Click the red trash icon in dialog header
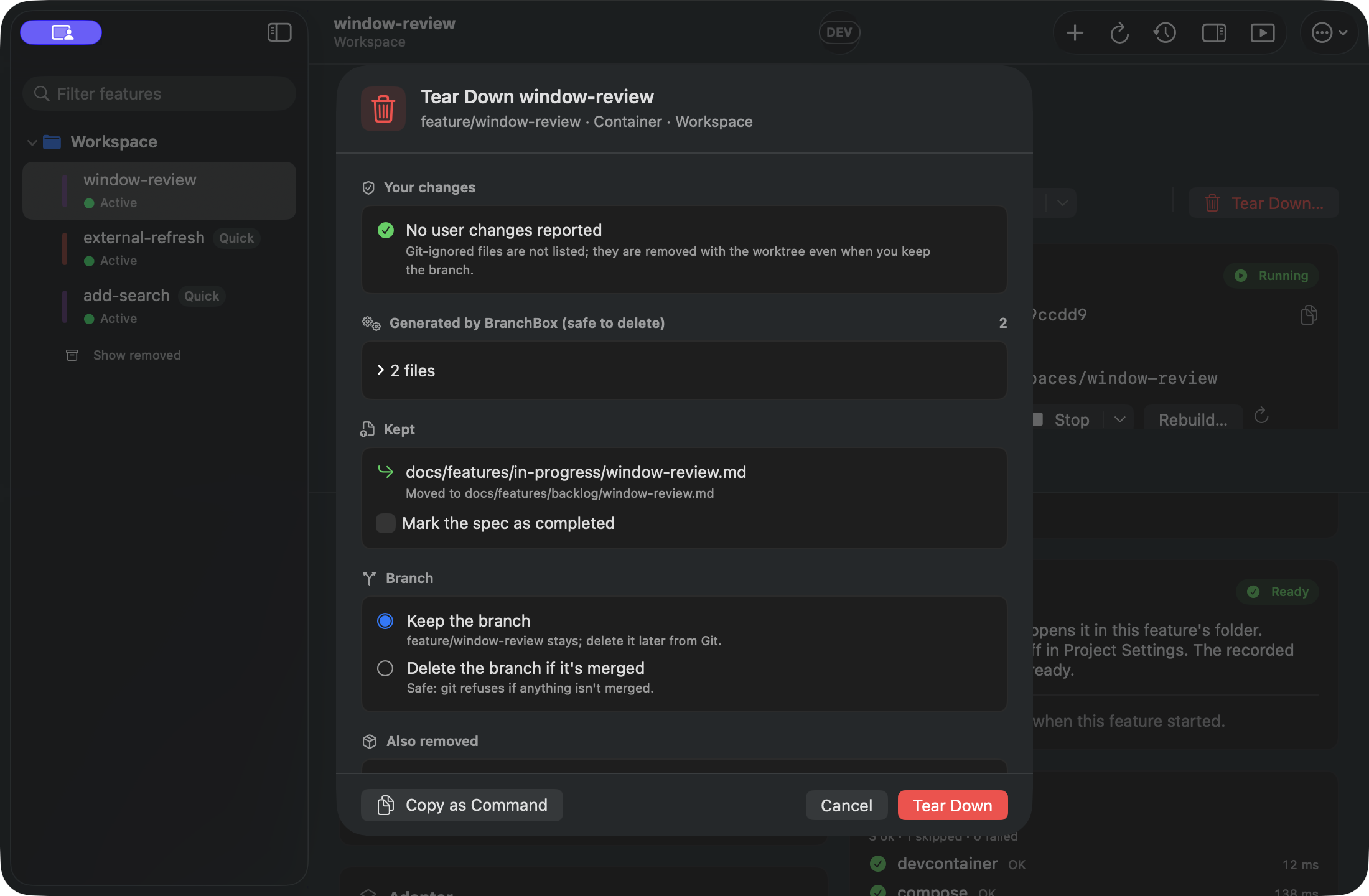The height and width of the screenshot is (896, 1369). point(383,109)
